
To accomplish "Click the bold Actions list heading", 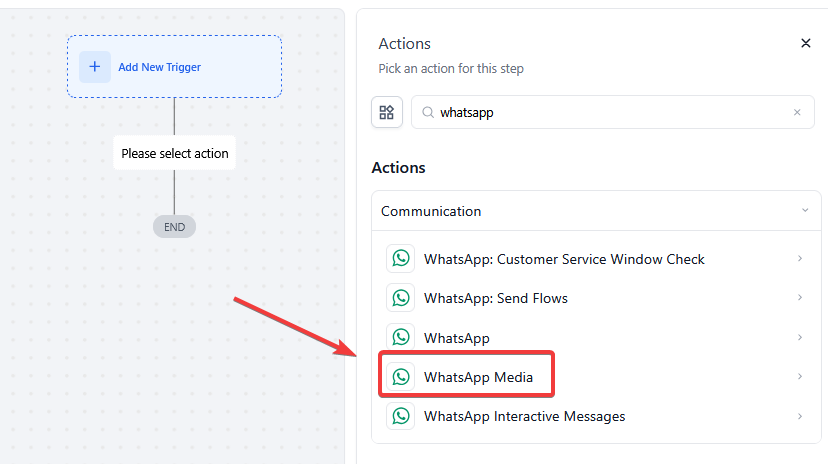I will click(x=398, y=167).
